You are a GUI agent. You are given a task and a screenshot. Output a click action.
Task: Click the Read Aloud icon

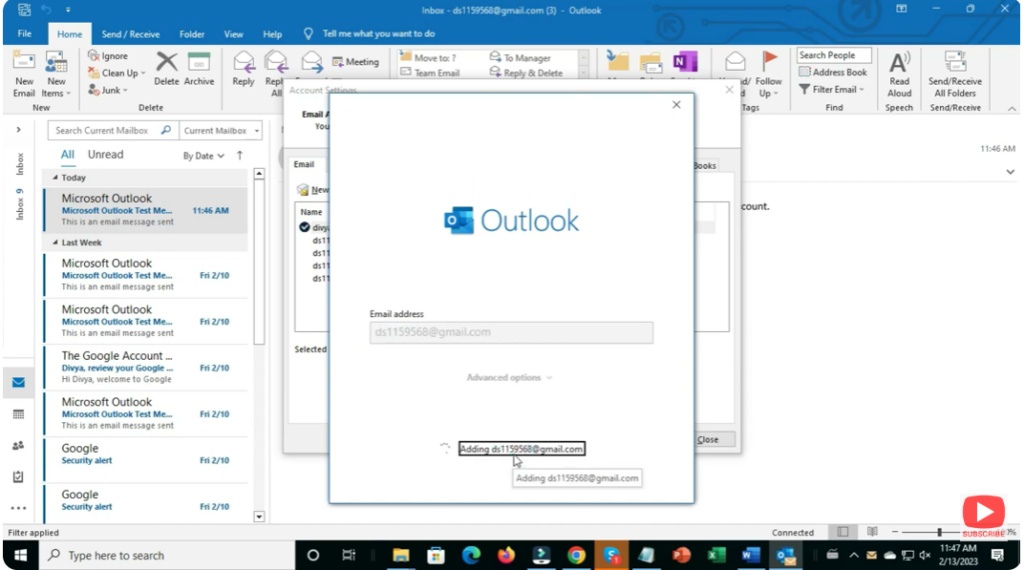coord(899,72)
